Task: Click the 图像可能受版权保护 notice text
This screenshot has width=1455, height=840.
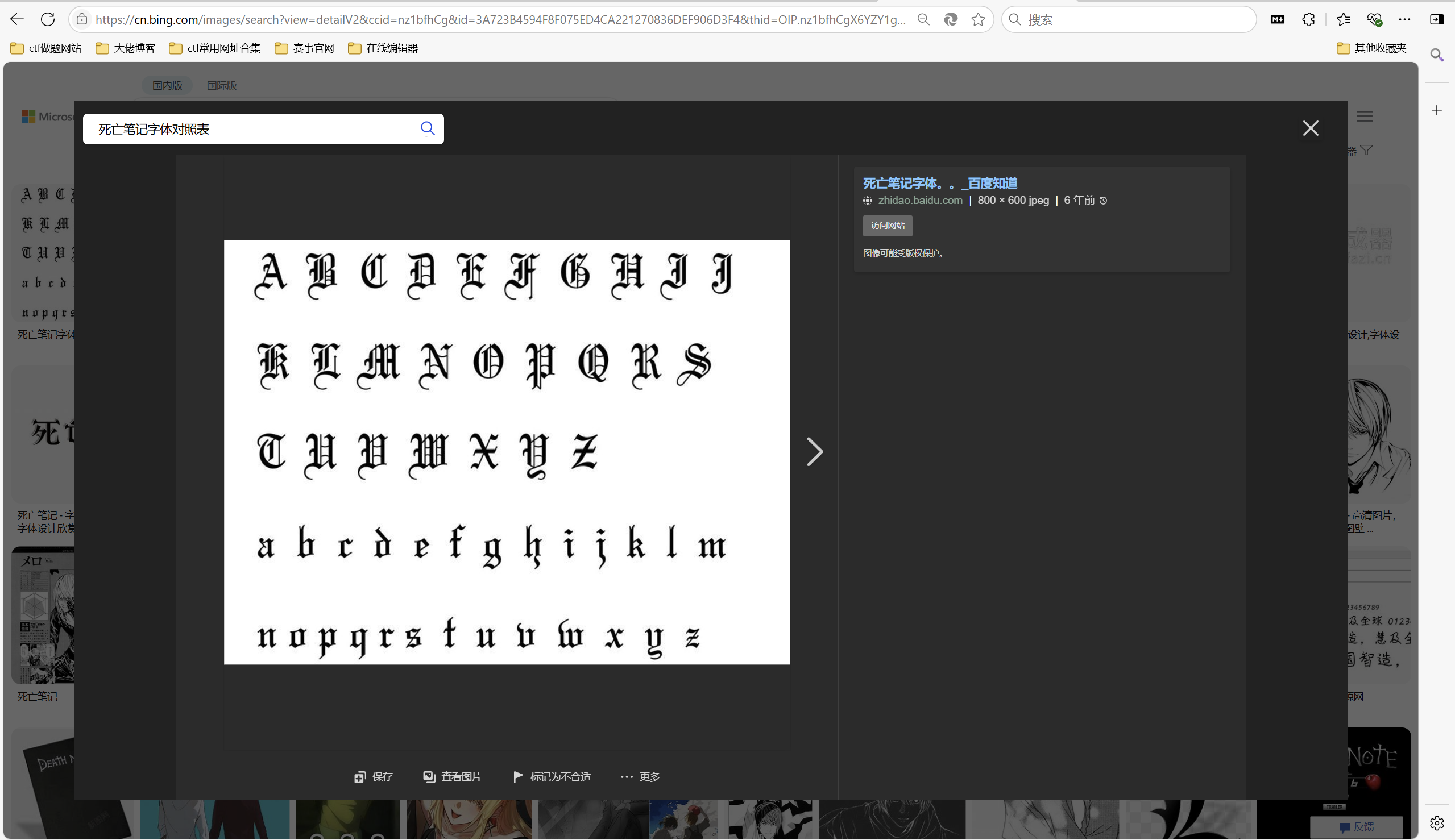Action: (x=905, y=253)
